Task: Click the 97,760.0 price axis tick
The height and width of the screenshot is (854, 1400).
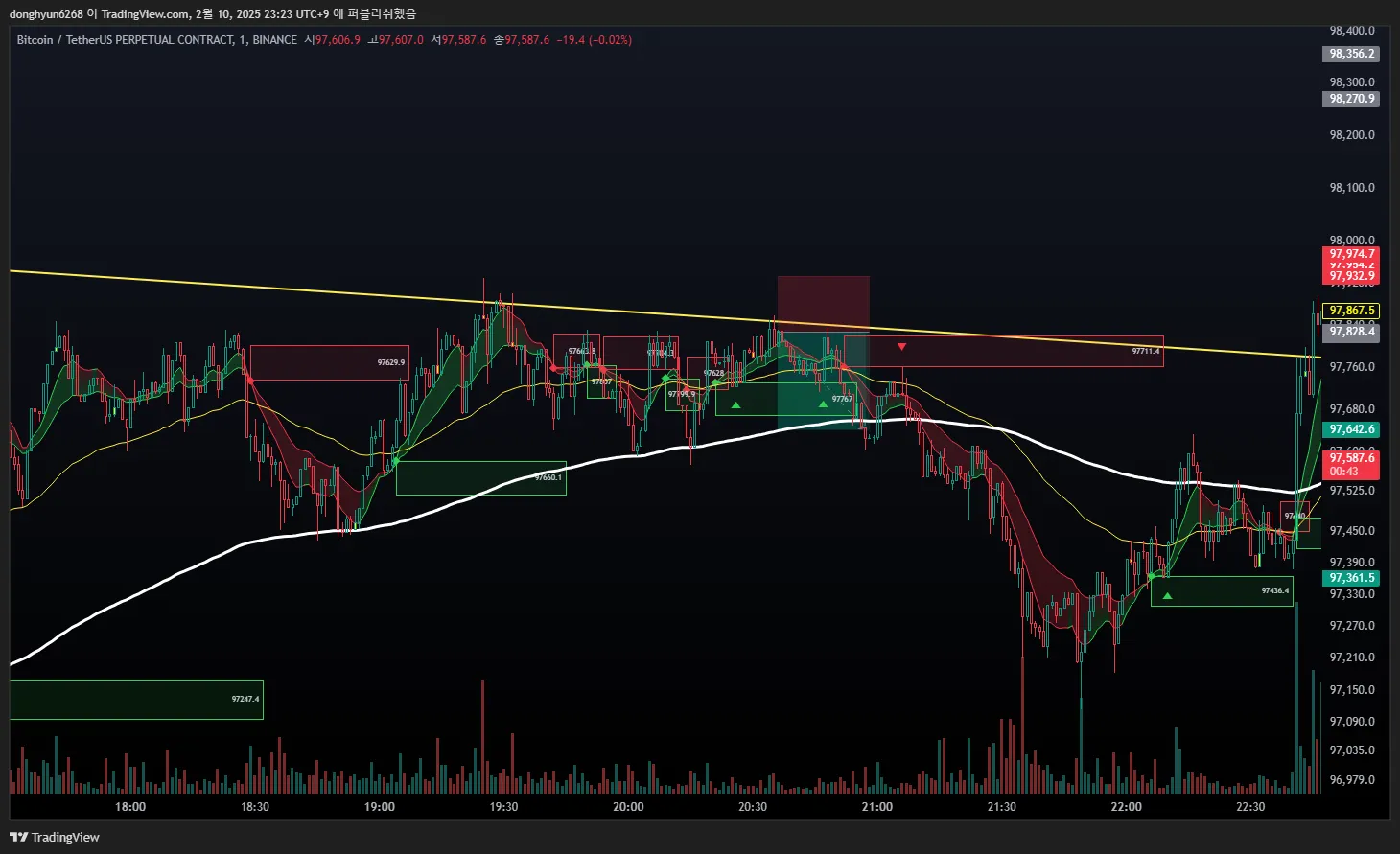Action: point(1352,367)
